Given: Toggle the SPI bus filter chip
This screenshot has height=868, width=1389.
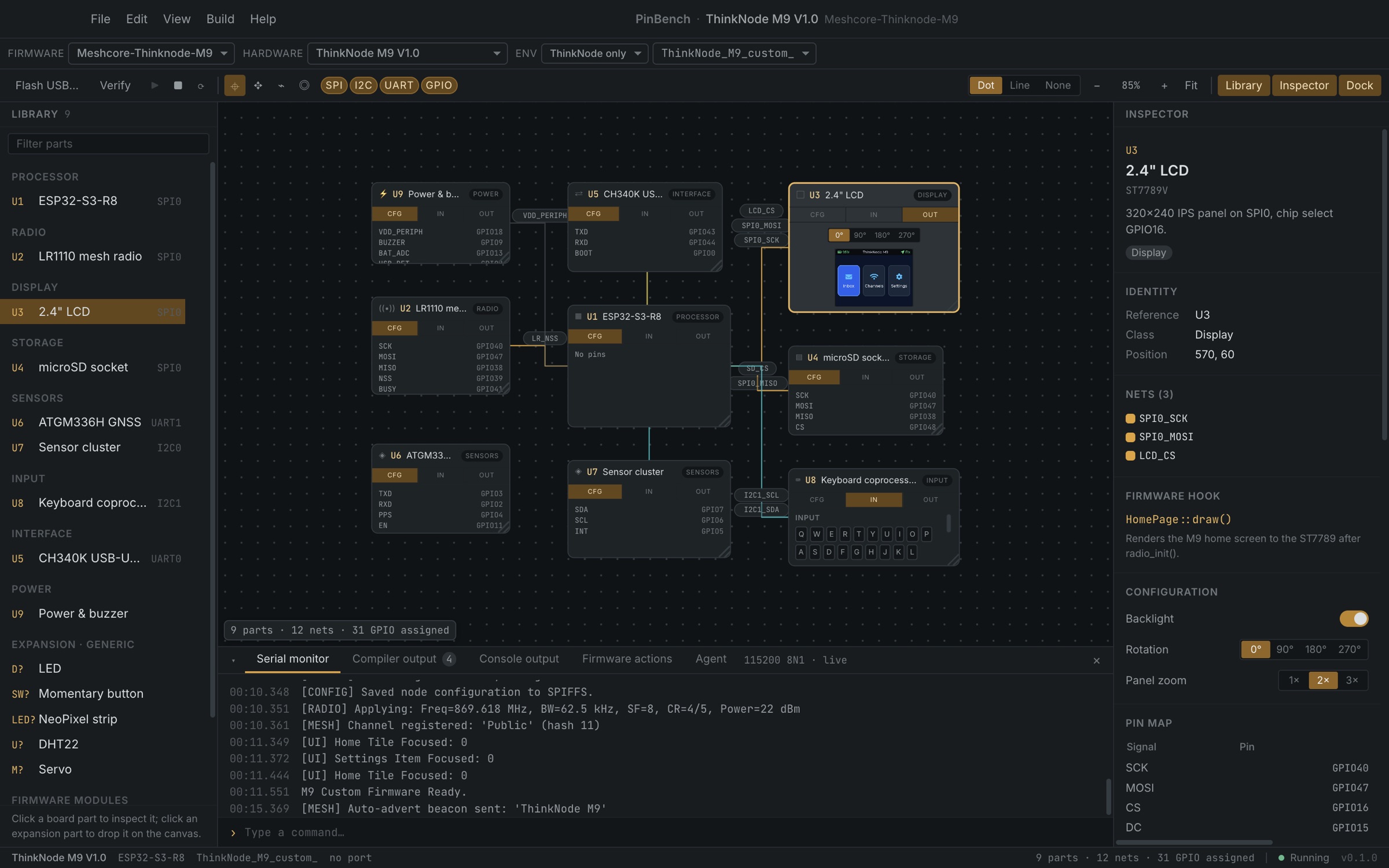Looking at the screenshot, I should click(334, 85).
